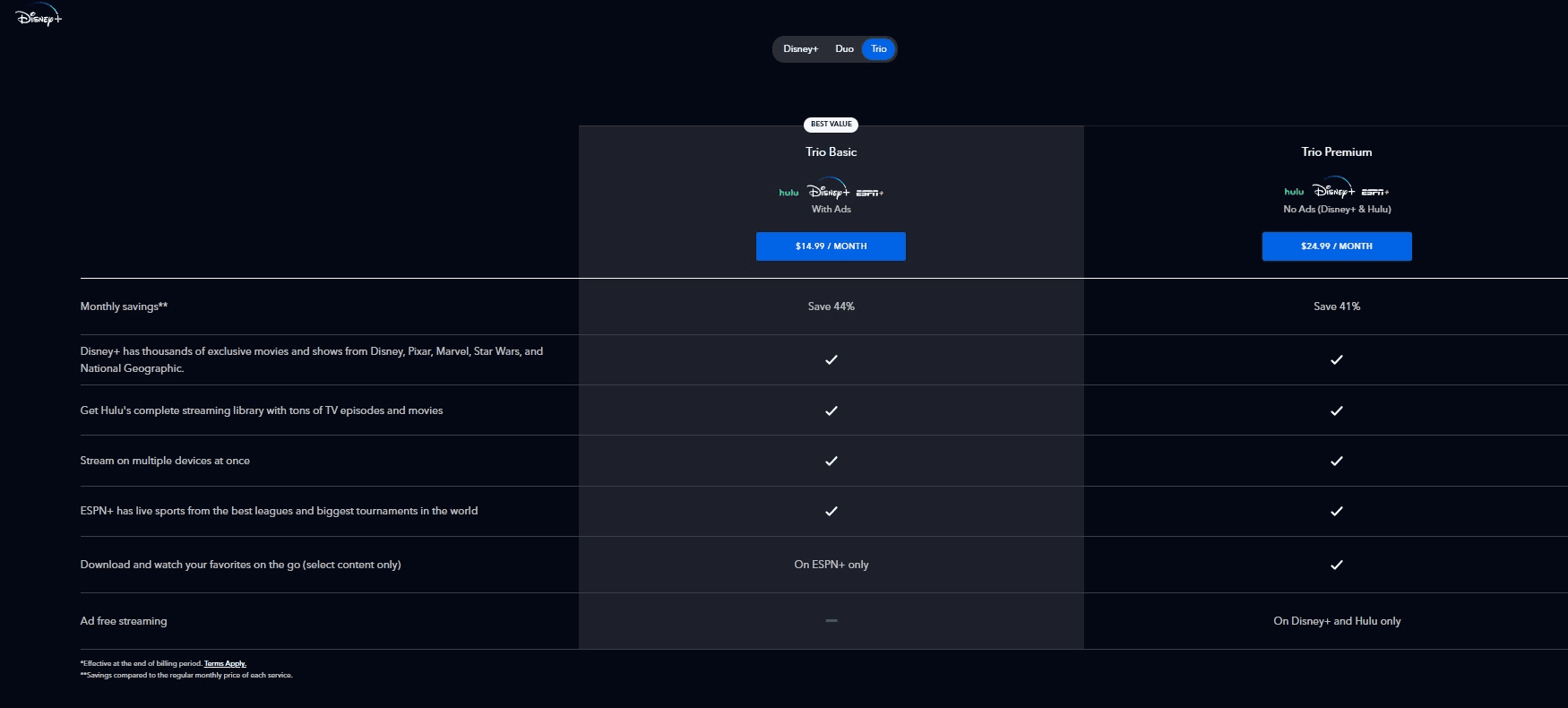
Task: Click the Hulu logo under Trio Premium
Action: tap(1294, 192)
